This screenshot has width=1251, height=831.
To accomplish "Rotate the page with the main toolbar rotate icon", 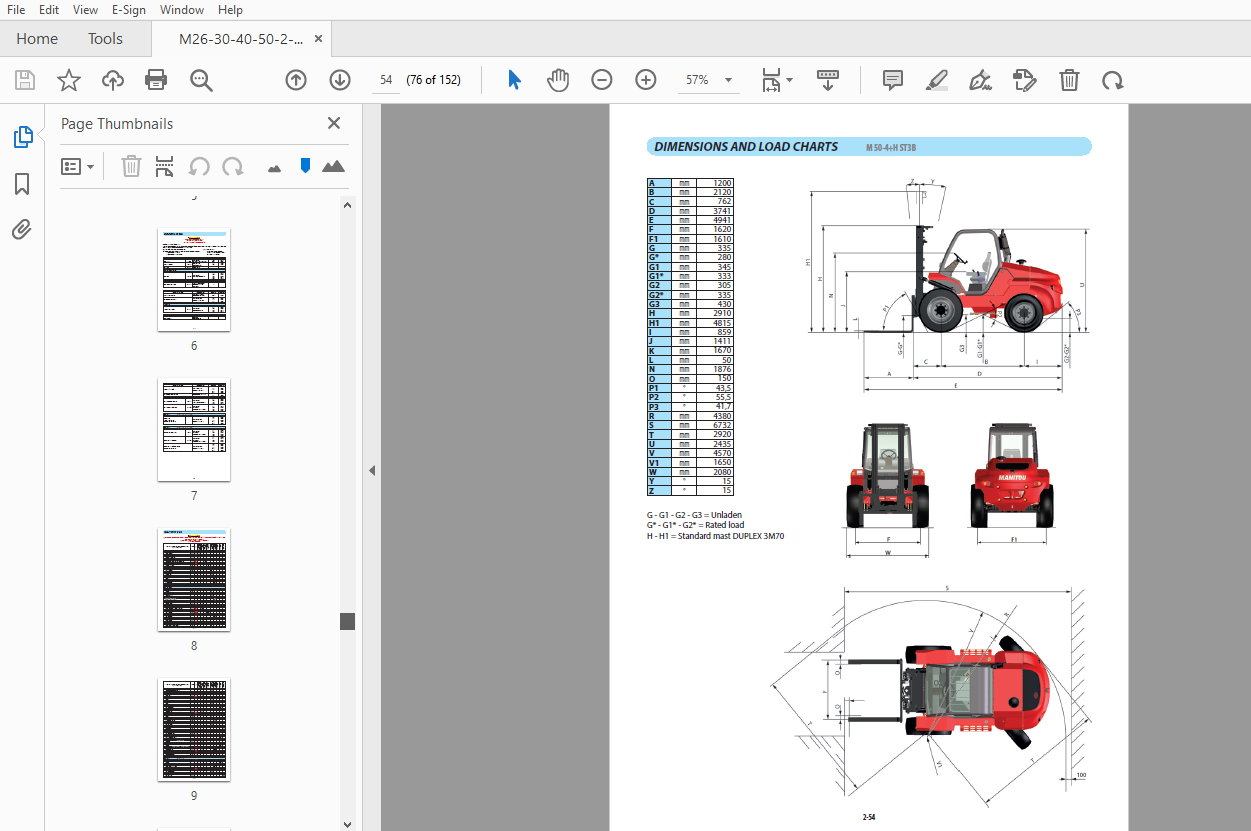I will [1112, 80].
